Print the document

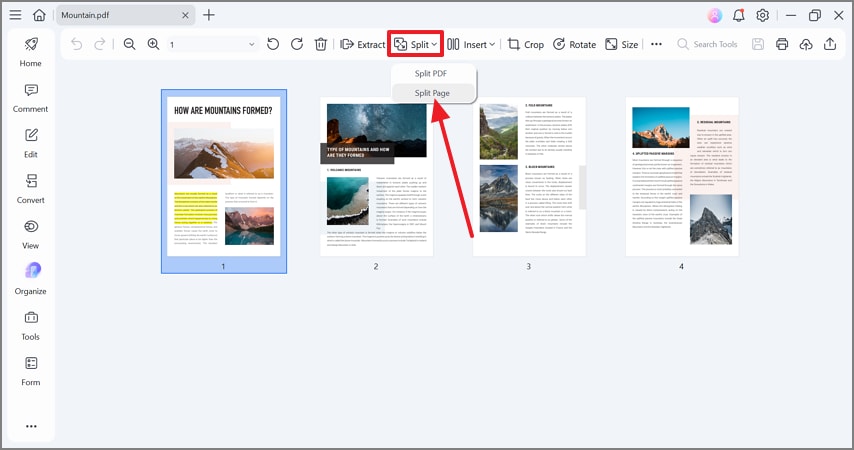[x=782, y=44]
